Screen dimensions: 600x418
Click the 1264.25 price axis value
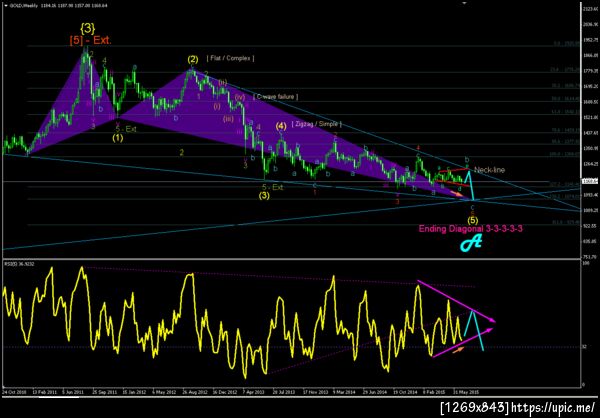pyautogui.click(x=591, y=165)
